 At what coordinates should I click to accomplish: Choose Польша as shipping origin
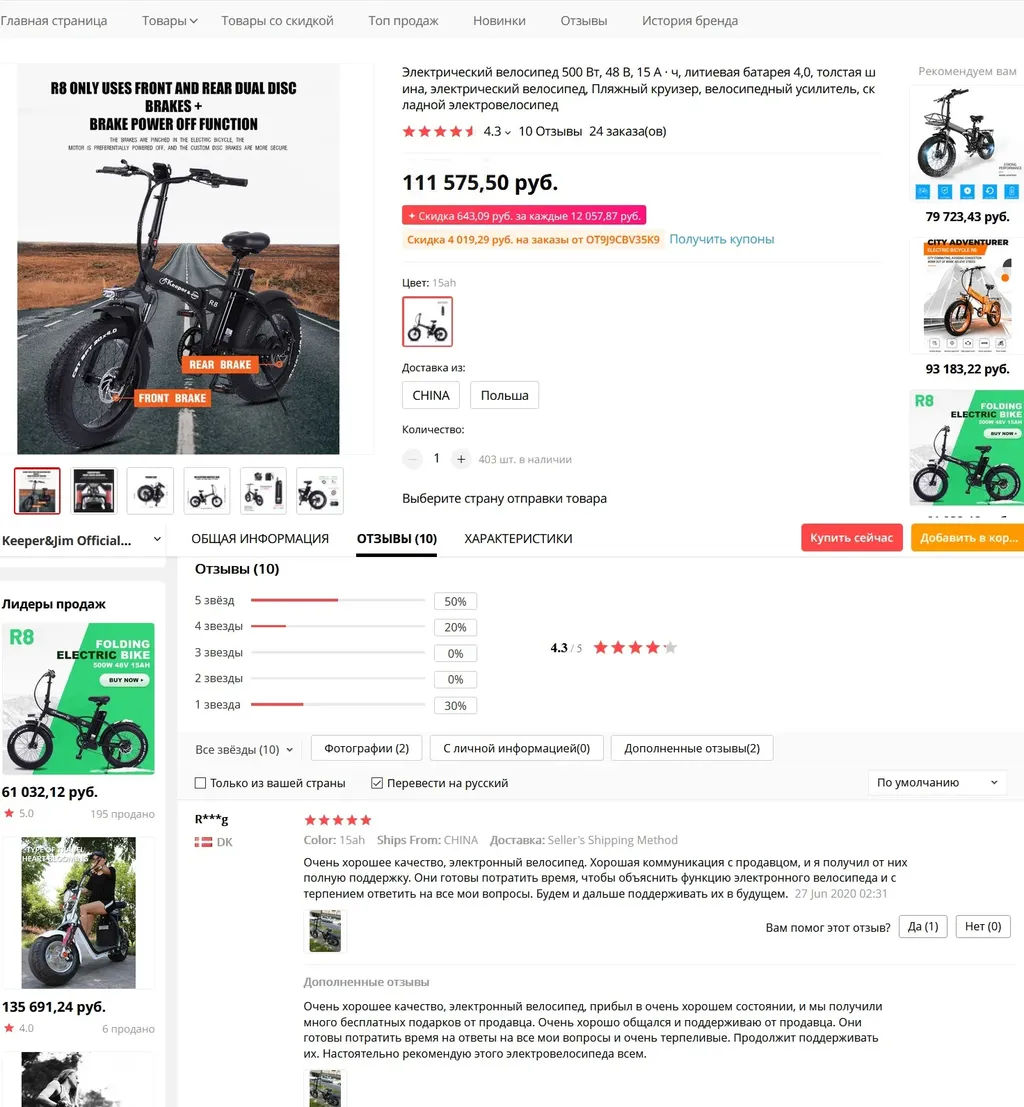tap(504, 395)
